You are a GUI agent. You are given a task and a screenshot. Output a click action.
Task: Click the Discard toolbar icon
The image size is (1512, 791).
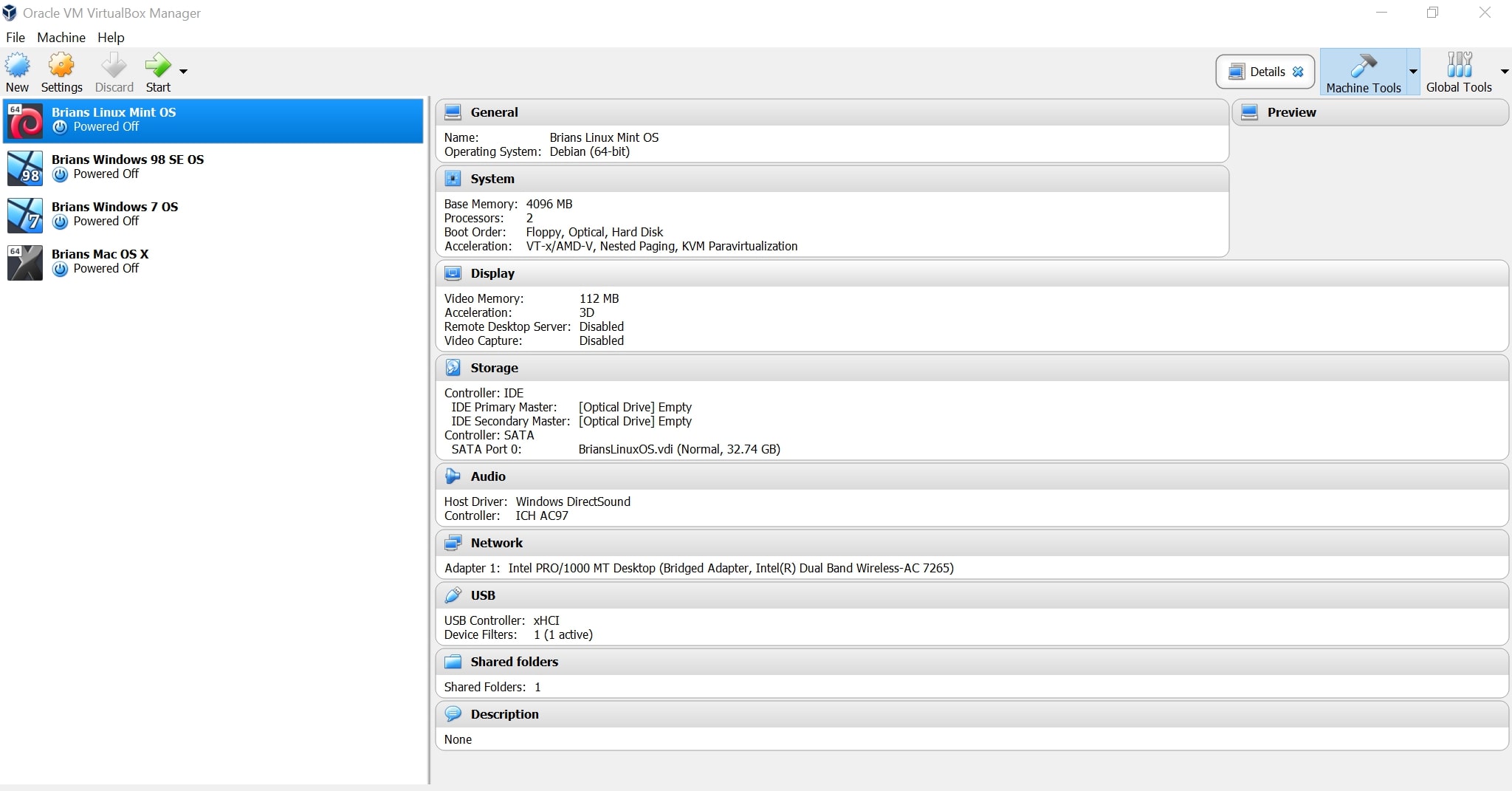114,65
